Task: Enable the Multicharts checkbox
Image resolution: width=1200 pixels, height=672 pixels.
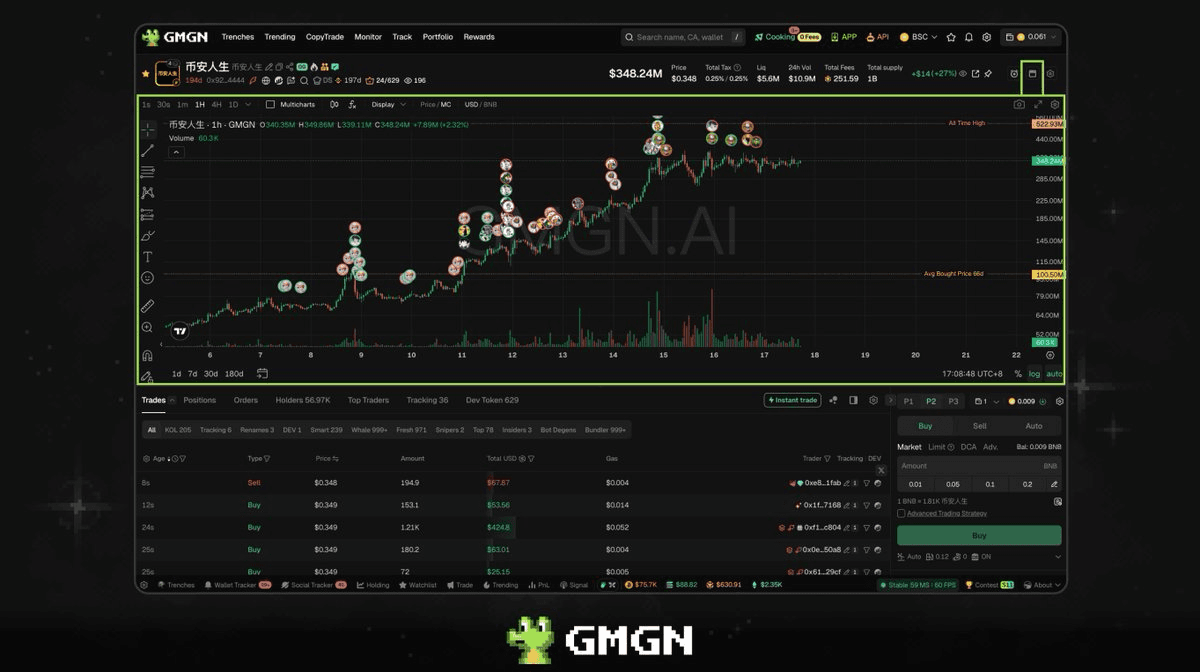Action: point(270,104)
